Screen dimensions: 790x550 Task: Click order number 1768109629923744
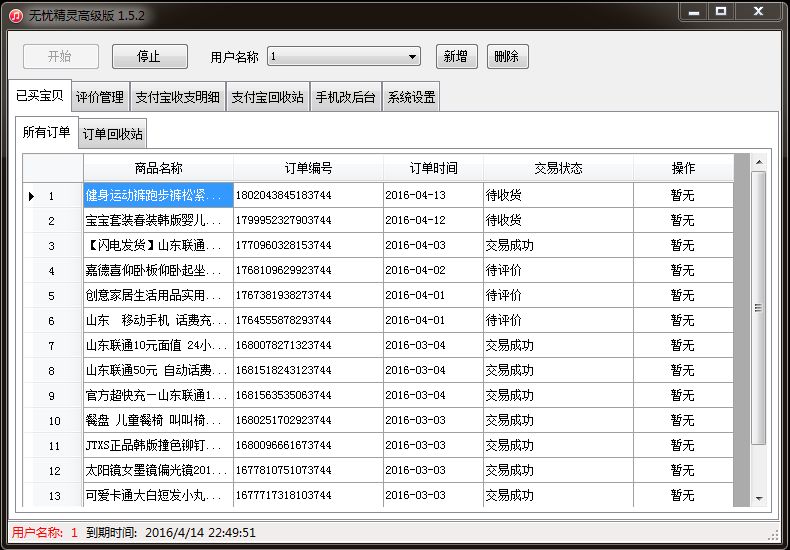coord(308,270)
